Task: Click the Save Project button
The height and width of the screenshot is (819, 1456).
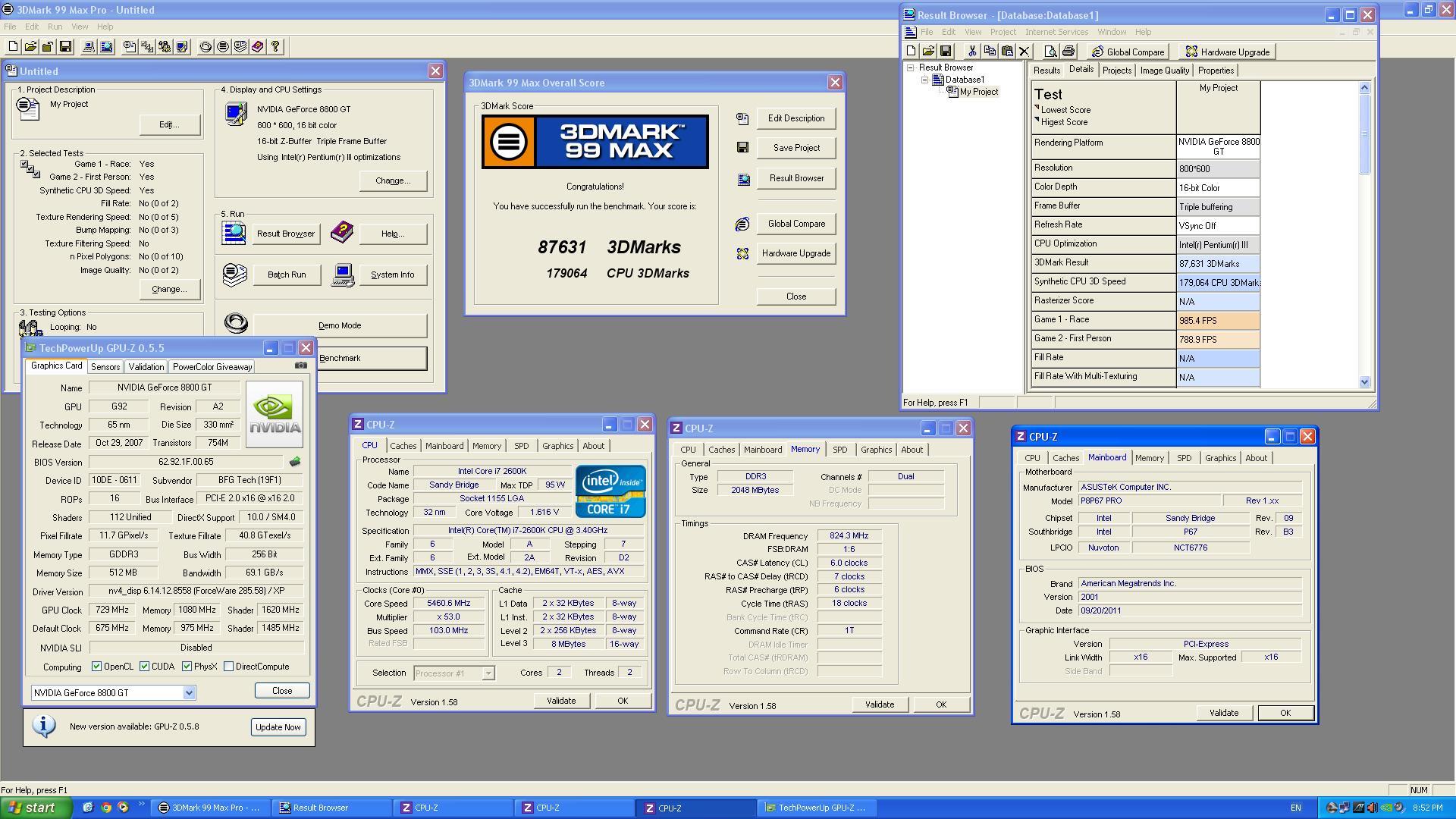Action: (796, 148)
